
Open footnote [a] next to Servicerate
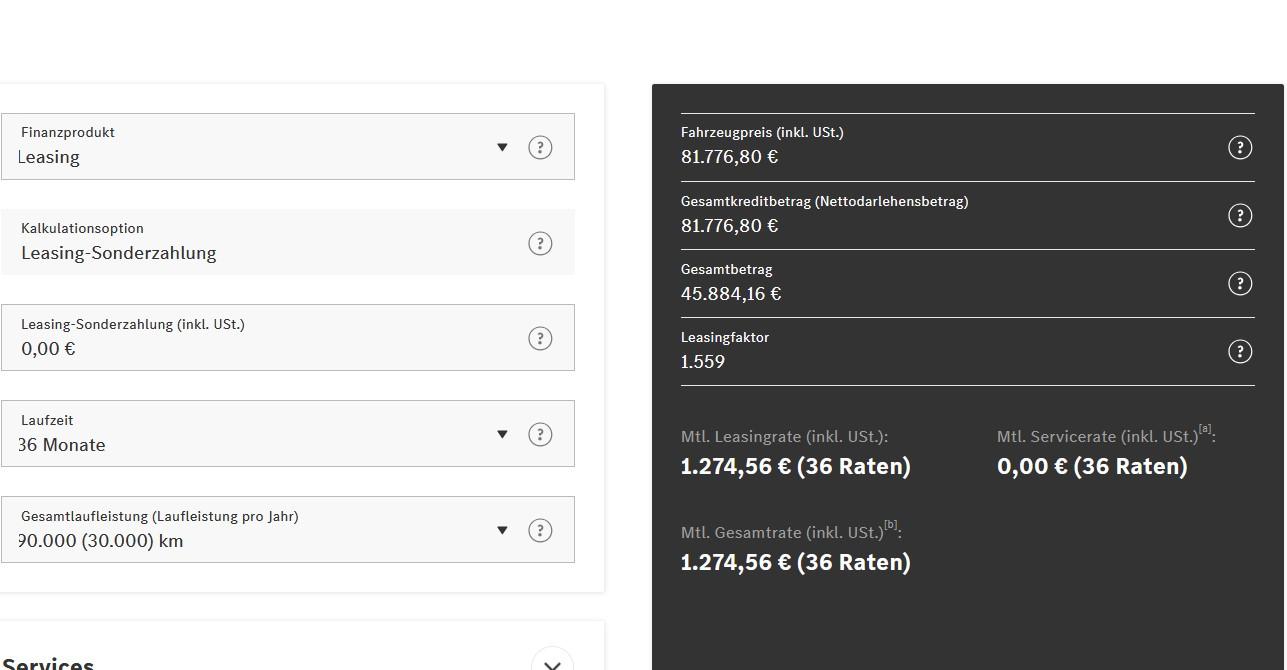1205,429
